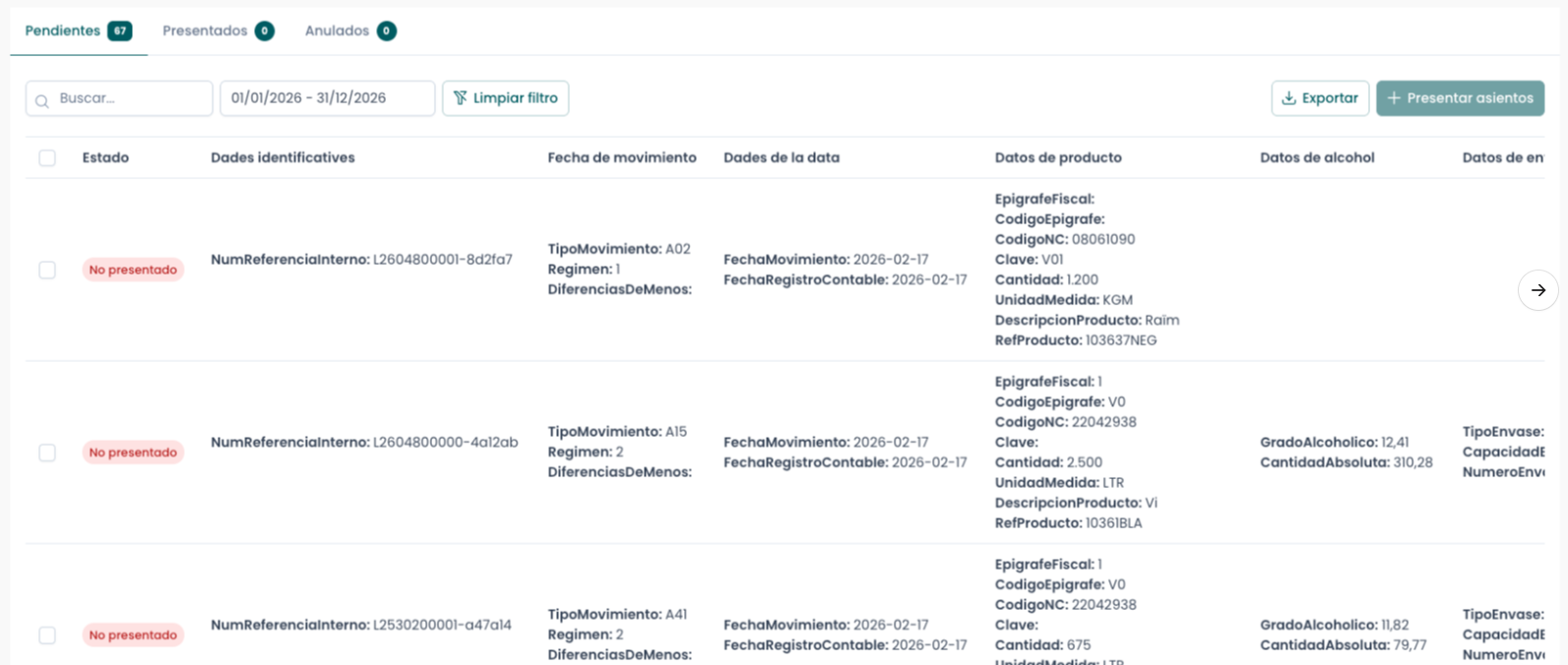
Task: Click the Fecha de movimiento column header
Action: pyautogui.click(x=622, y=157)
